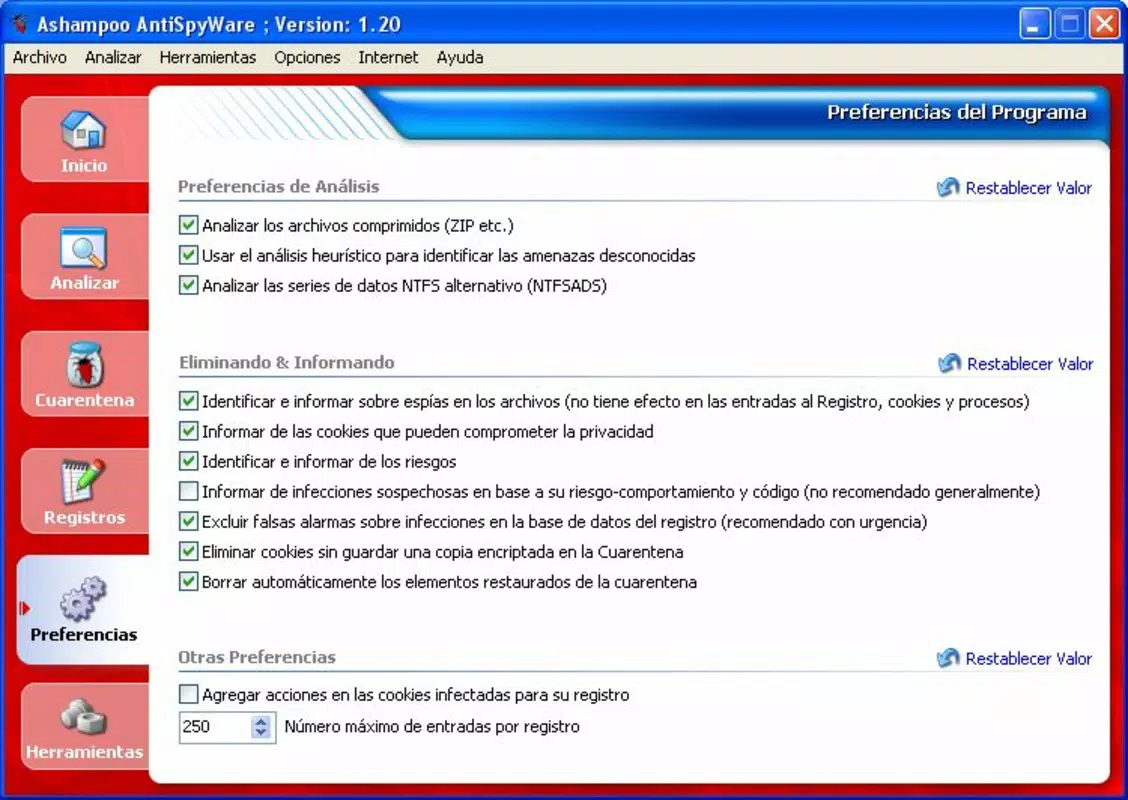Image resolution: width=1128 pixels, height=800 pixels.
Task: Click the application icon in title bar
Action: 20,24
